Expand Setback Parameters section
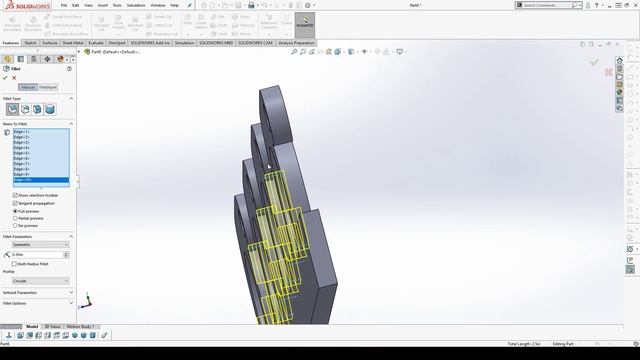Viewport: 640px width, 360px height. 71,293
